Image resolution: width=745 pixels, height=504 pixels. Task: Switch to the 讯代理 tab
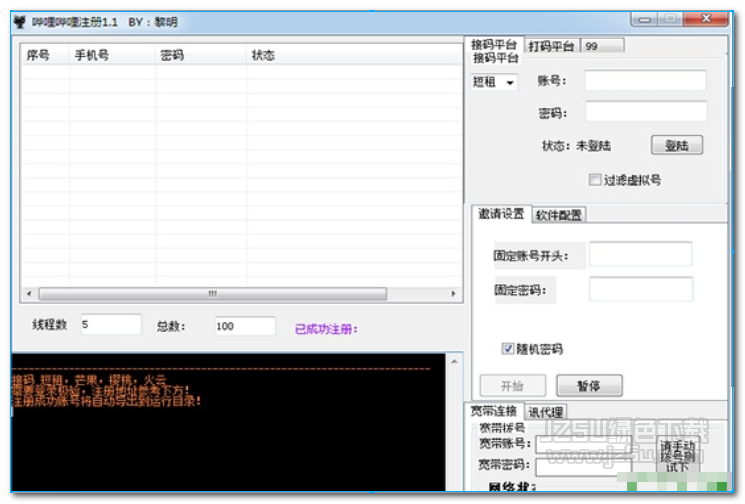click(545, 412)
